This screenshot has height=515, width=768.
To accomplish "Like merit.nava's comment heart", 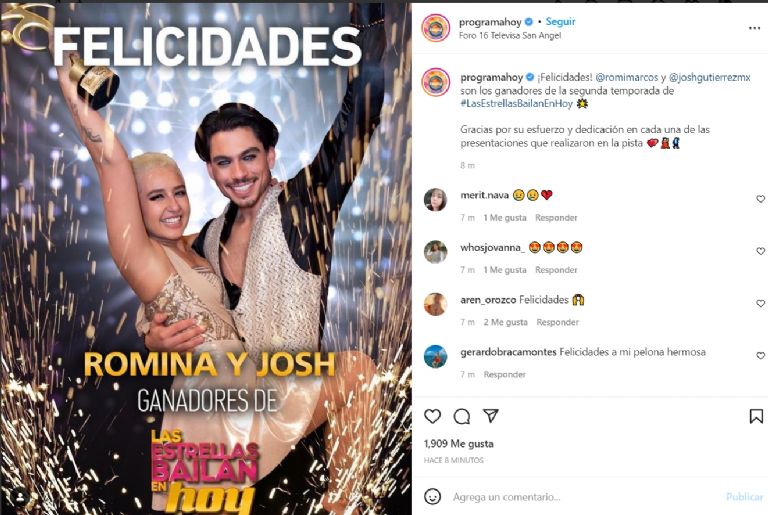I will 760,199.
